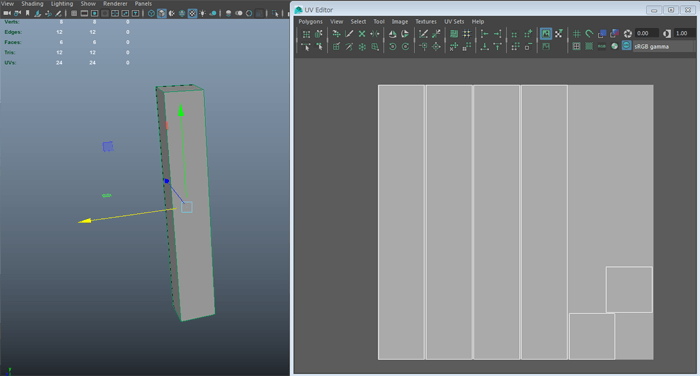Toggle textured display in viewport toolbar

coord(192,13)
